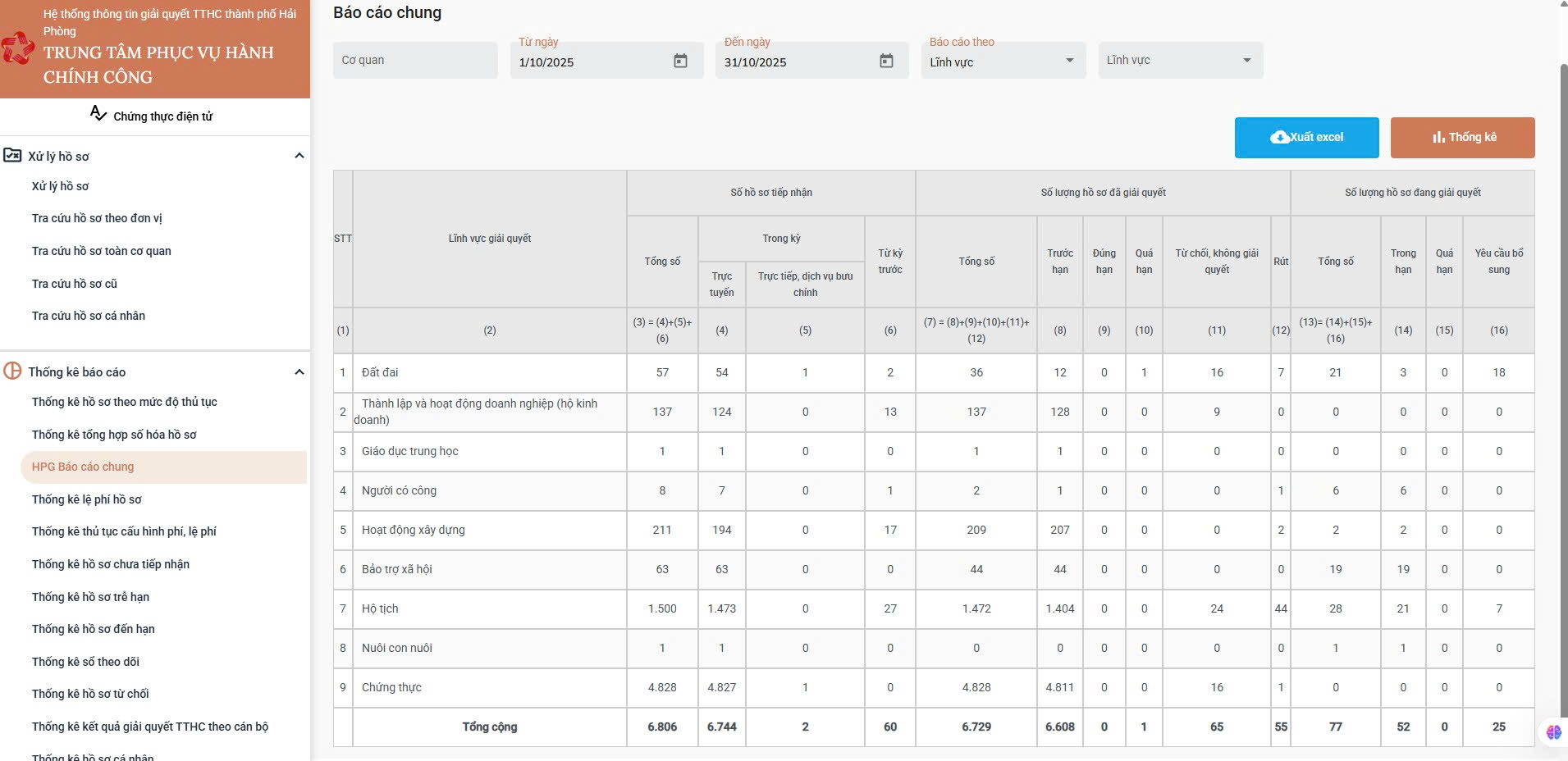Open the Đến ngày calendar picker icon

886,61
